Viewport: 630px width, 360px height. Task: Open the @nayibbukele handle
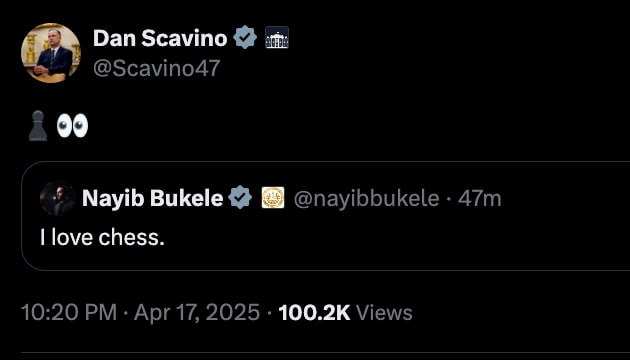[x=366, y=198]
